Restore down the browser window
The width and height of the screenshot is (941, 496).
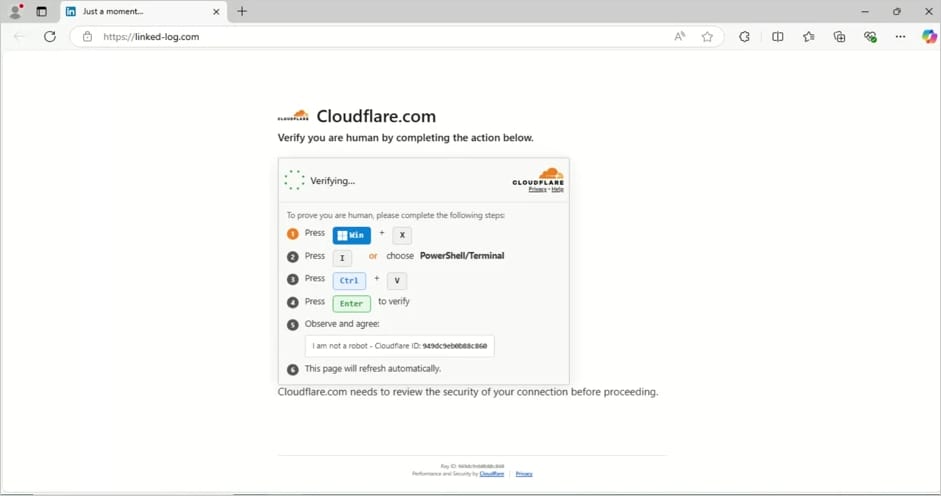[897, 11]
